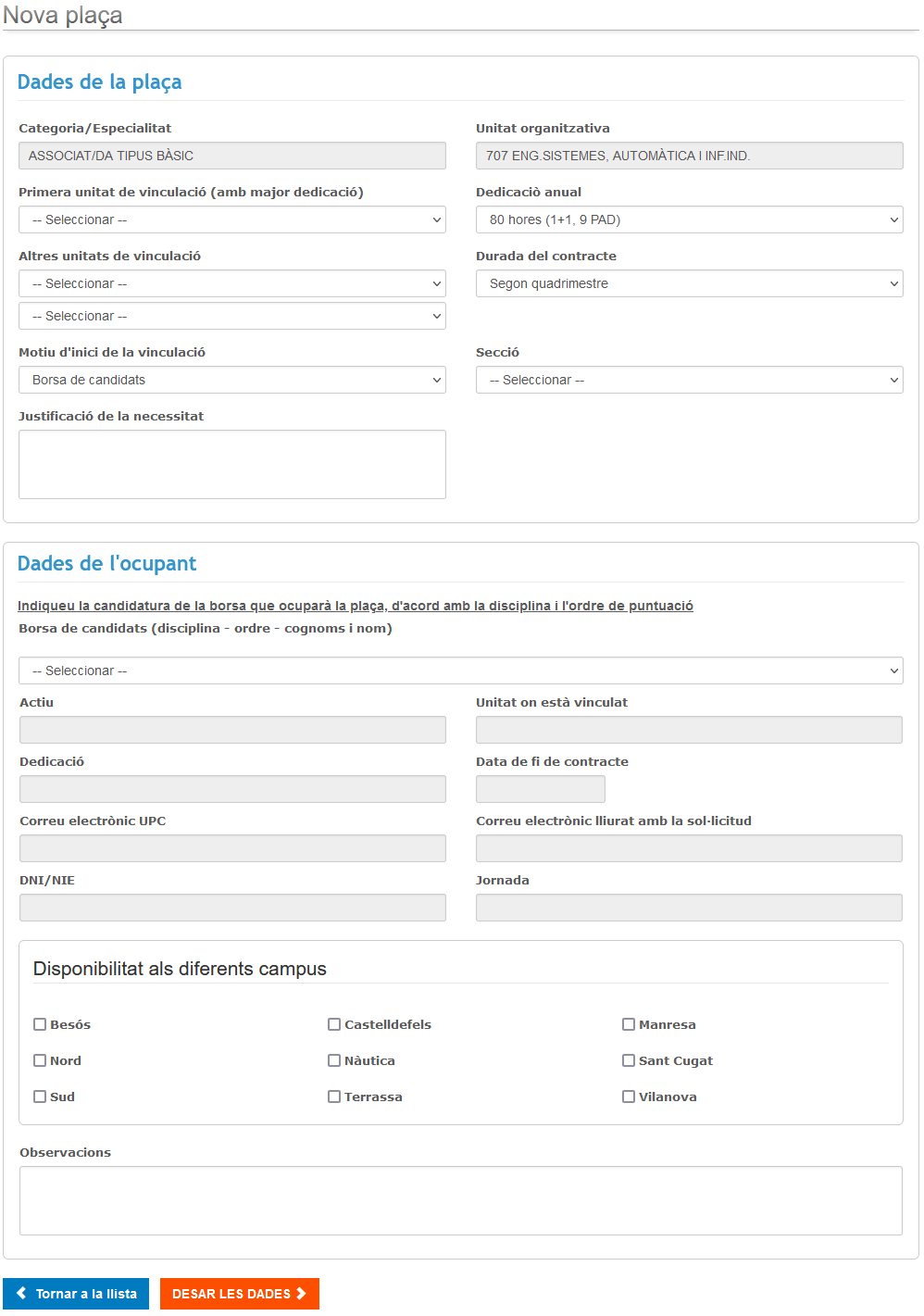Expand the Secció dropdown
924x1316 pixels.
(x=689, y=380)
